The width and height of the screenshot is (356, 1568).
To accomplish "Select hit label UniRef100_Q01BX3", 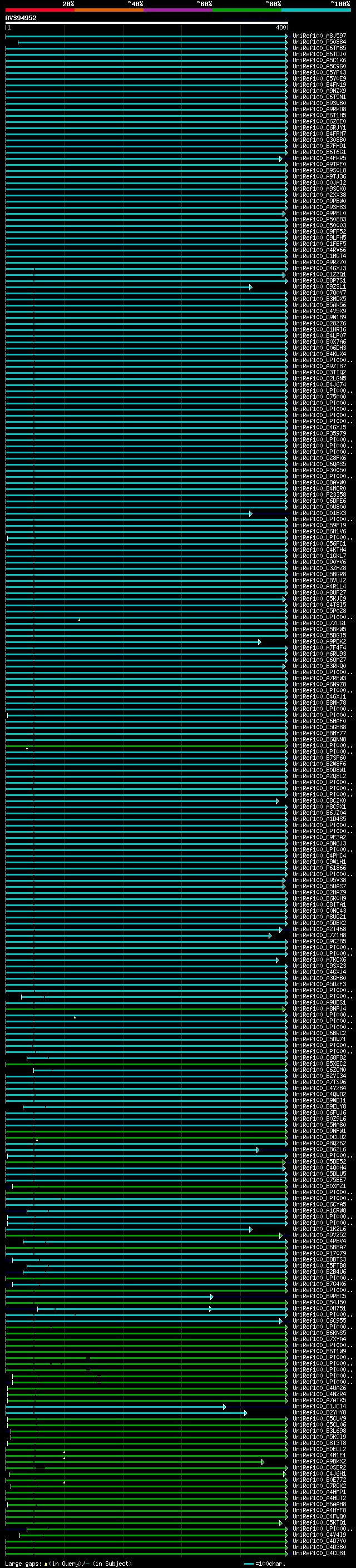I will point(319,513).
